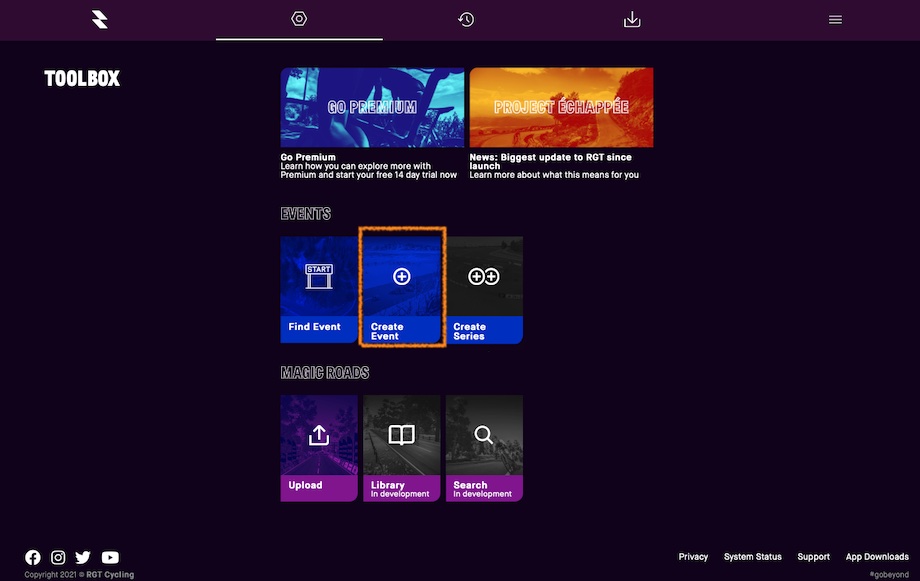Select the Create Series label
The height and width of the screenshot is (581, 920).
[x=469, y=332]
